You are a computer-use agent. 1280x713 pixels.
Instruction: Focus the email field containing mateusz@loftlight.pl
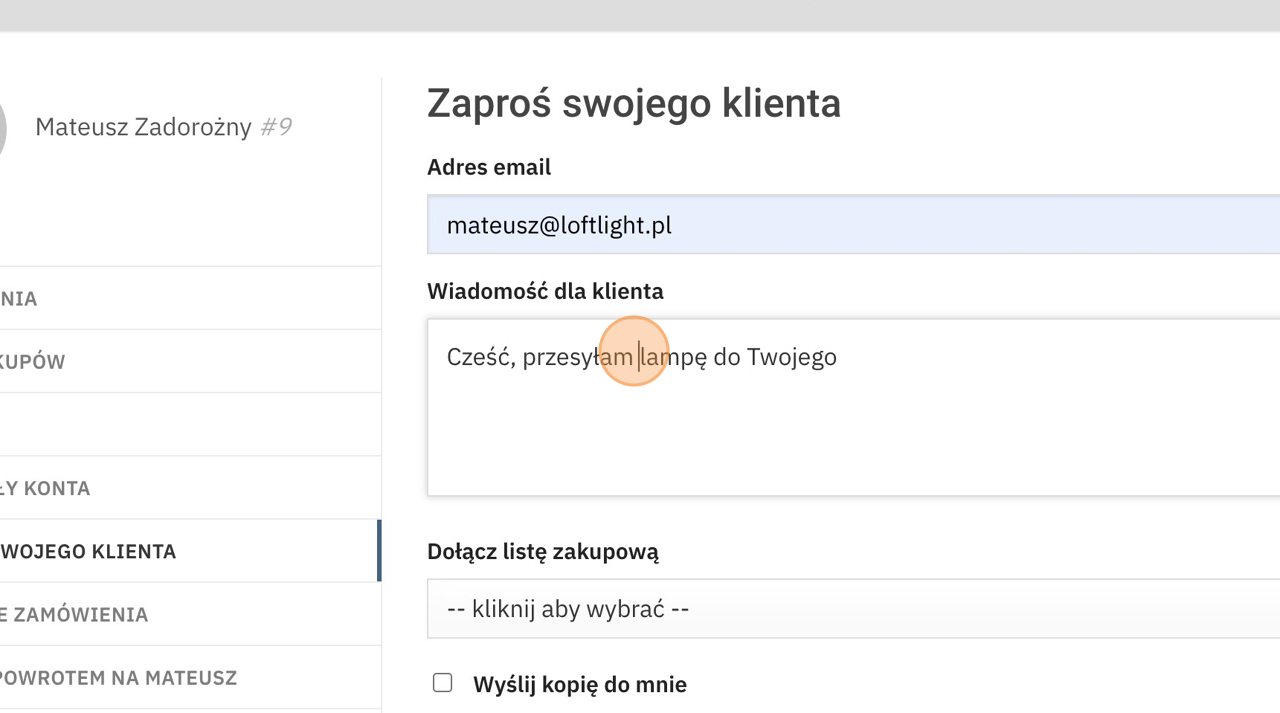852,225
